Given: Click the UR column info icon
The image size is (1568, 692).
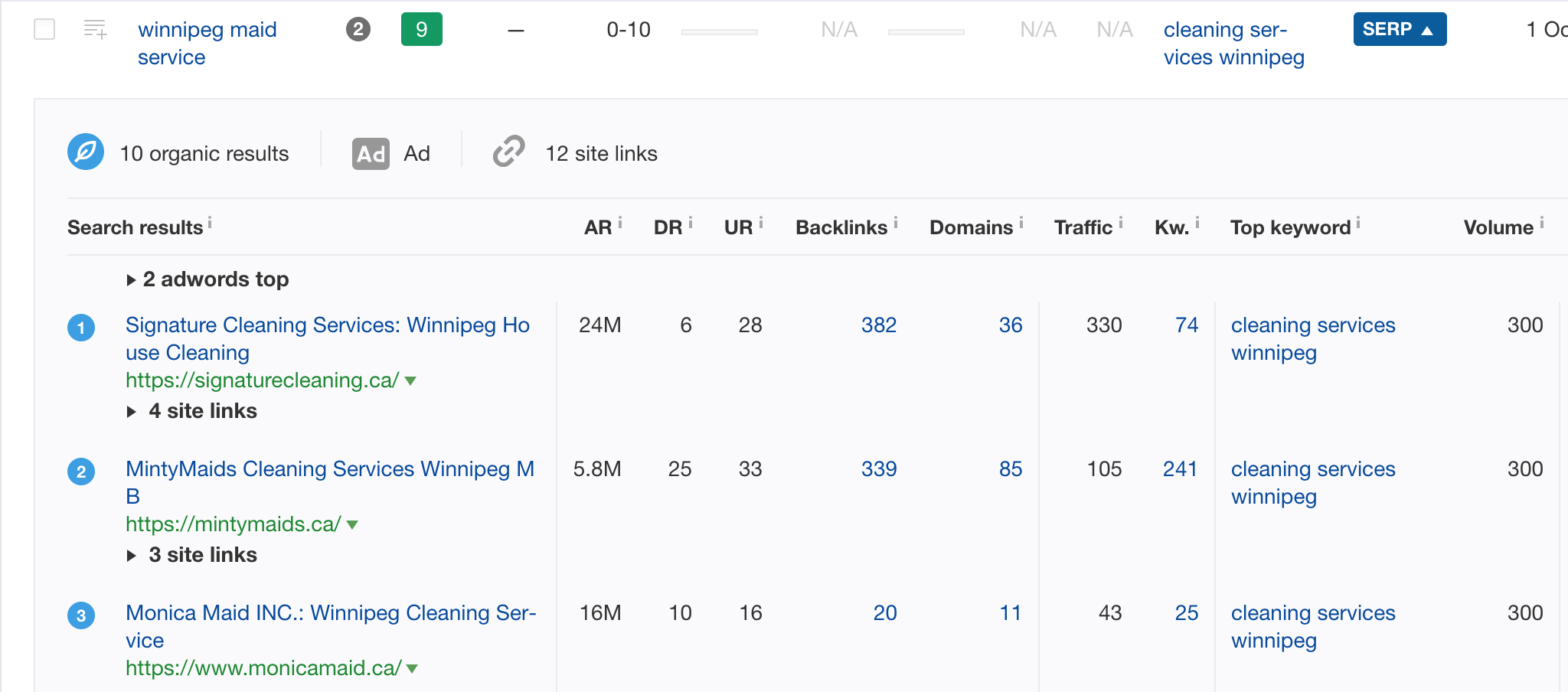Looking at the screenshot, I should point(761,224).
